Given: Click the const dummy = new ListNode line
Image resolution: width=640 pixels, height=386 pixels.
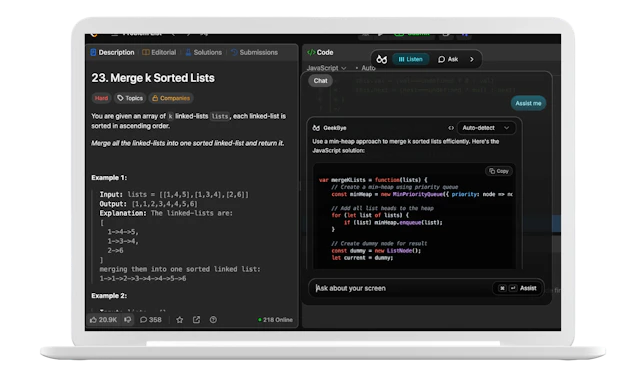Looking at the screenshot, I should pos(376,251).
